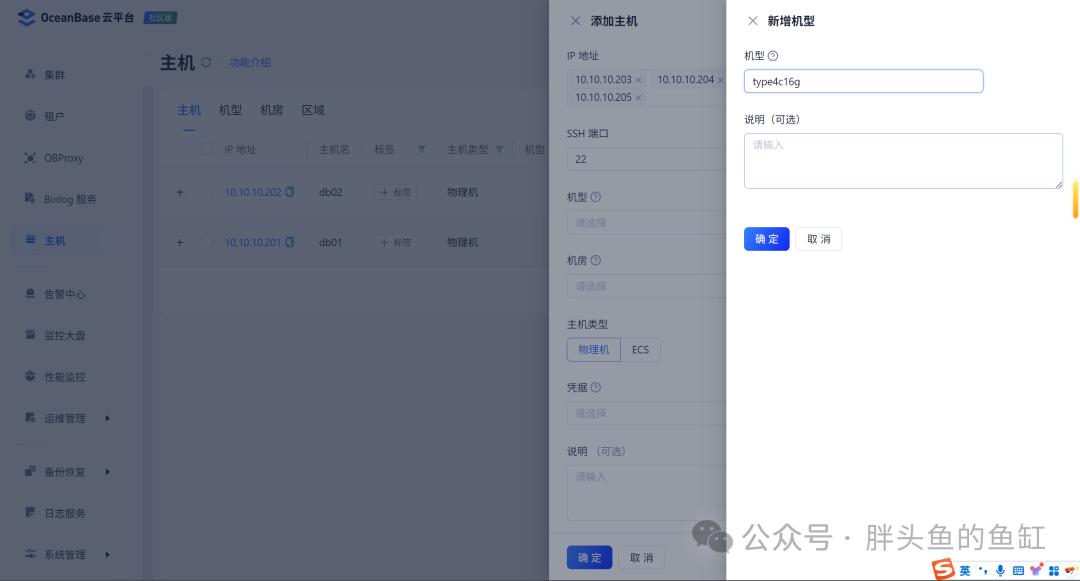This screenshot has height=581, width=1080.
Task: Switch Sogou input language 英
Action: 965,571
